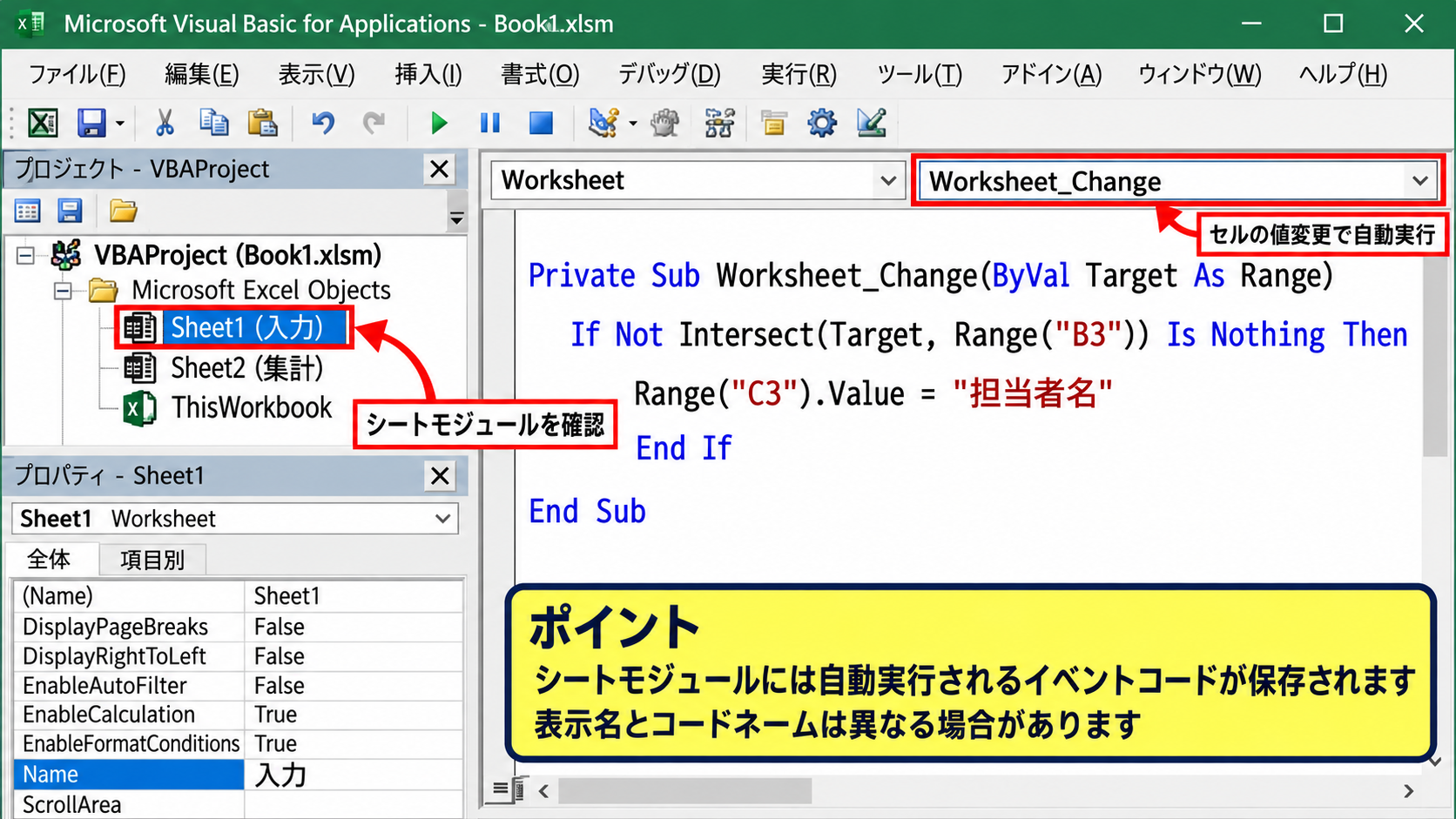This screenshot has width=1456, height=819.
Task: Open Properties Window toolbar icon
Action: 773,123
